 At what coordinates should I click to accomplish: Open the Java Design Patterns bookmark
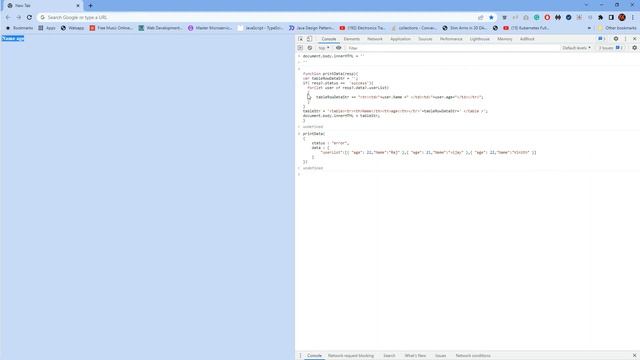tap(311, 28)
